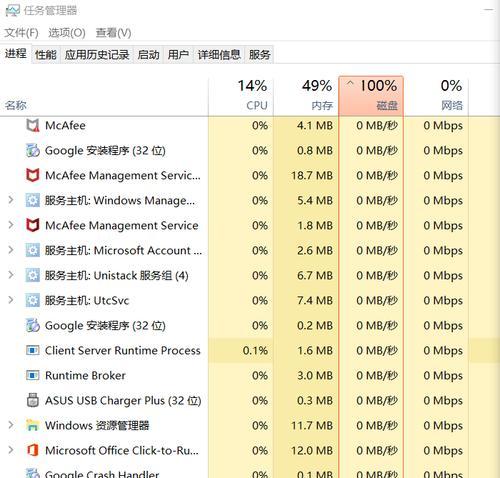Open the 选项(O) menu

(67, 33)
